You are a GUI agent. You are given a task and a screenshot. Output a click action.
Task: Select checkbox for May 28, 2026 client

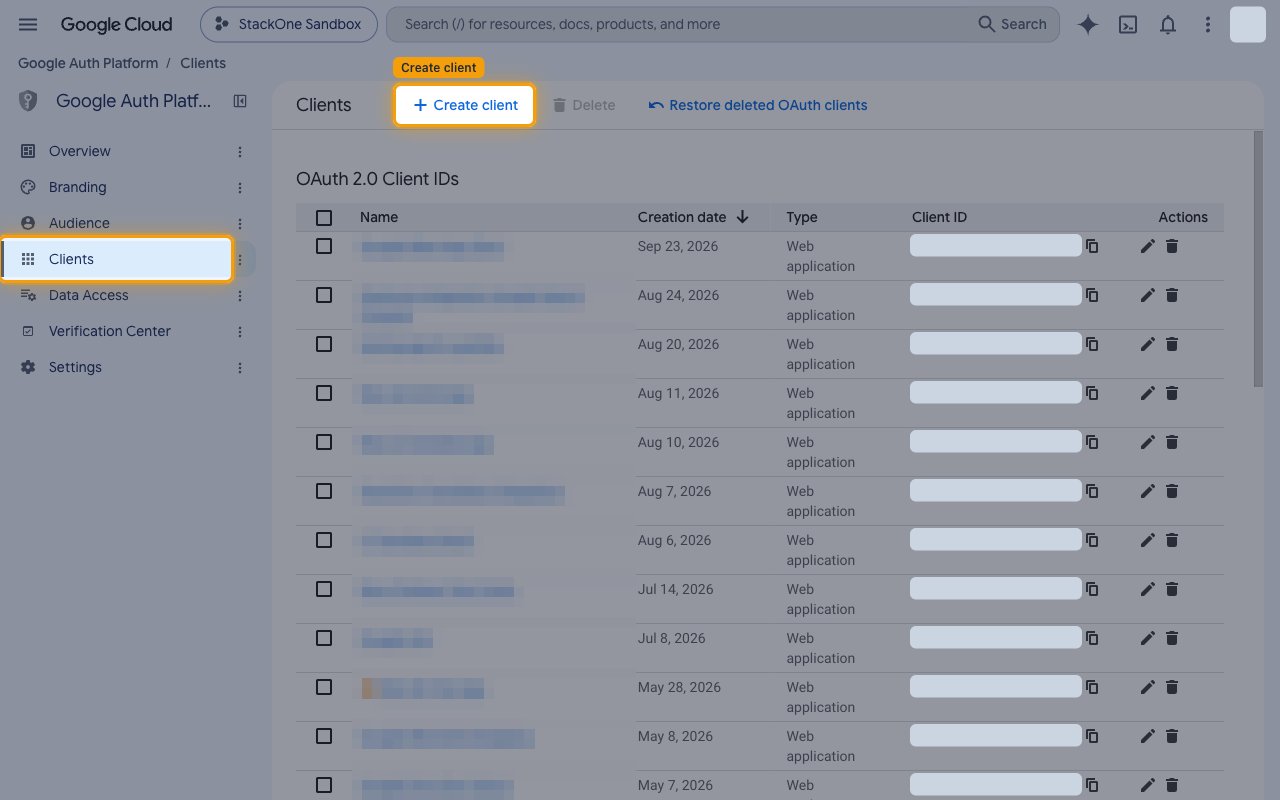(x=324, y=687)
